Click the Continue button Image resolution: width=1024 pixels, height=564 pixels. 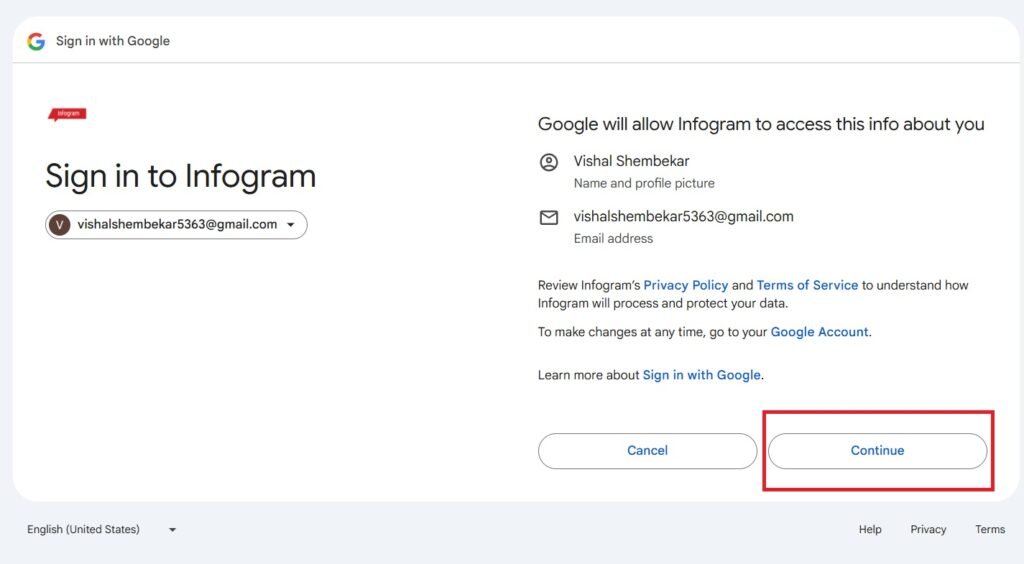tap(877, 450)
